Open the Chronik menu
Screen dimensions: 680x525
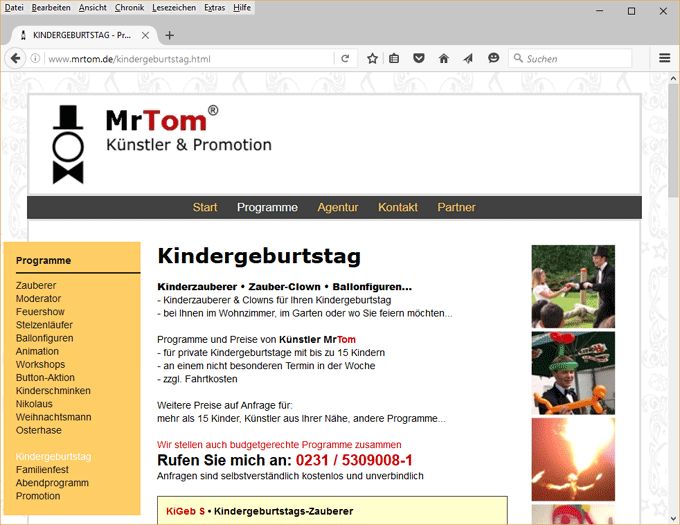tap(129, 7)
